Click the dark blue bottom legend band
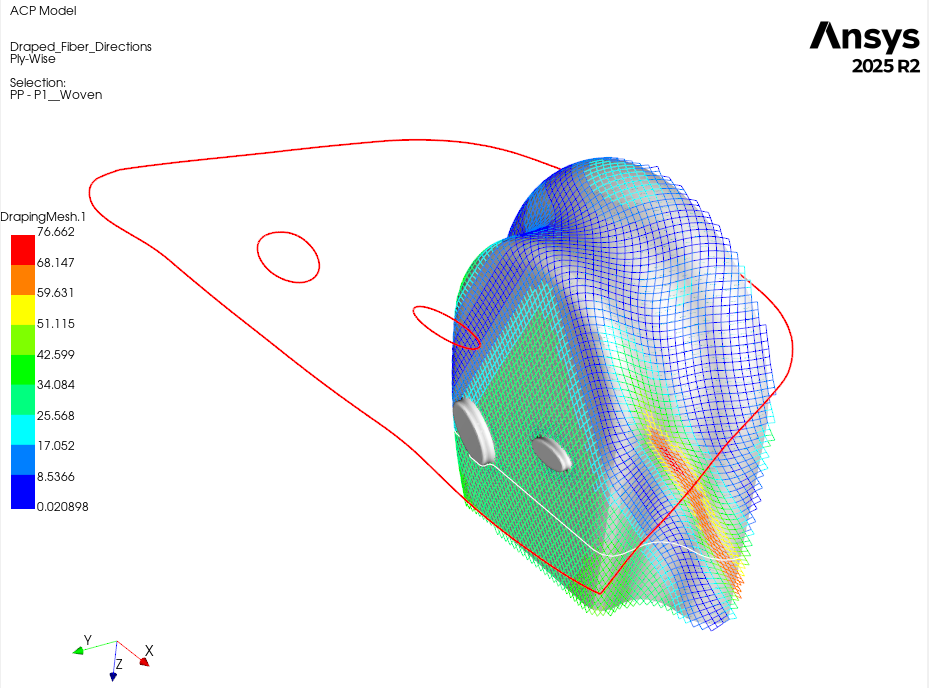The height and width of the screenshot is (688, 929). [22, 493]
